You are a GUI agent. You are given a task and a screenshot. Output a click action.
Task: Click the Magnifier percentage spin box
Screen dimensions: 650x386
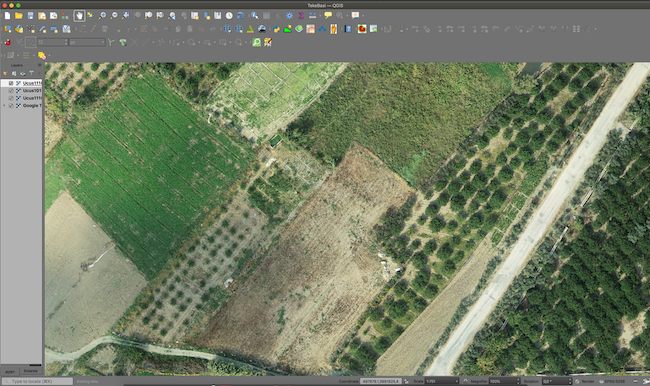504,381
